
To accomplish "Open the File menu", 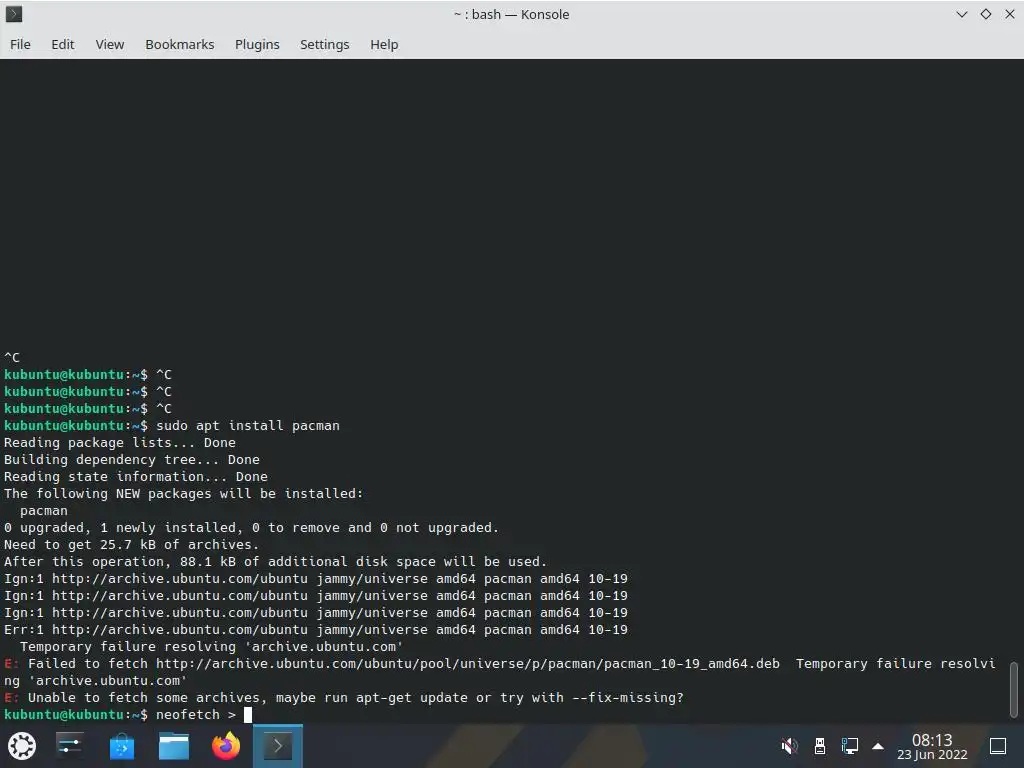I will click(20, 44).
